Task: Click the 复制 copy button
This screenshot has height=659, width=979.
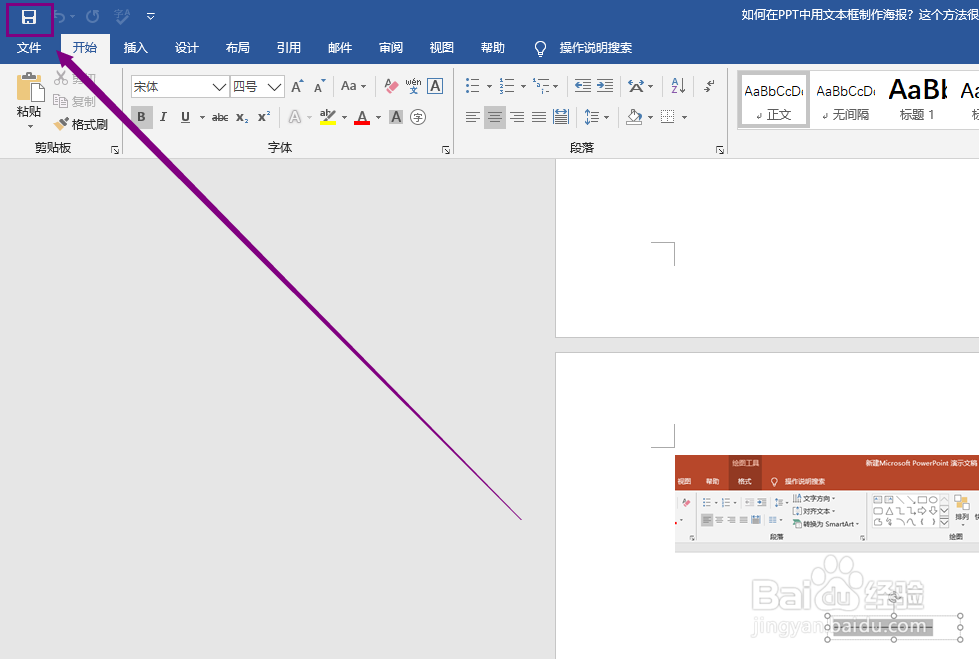Action: 75,101
